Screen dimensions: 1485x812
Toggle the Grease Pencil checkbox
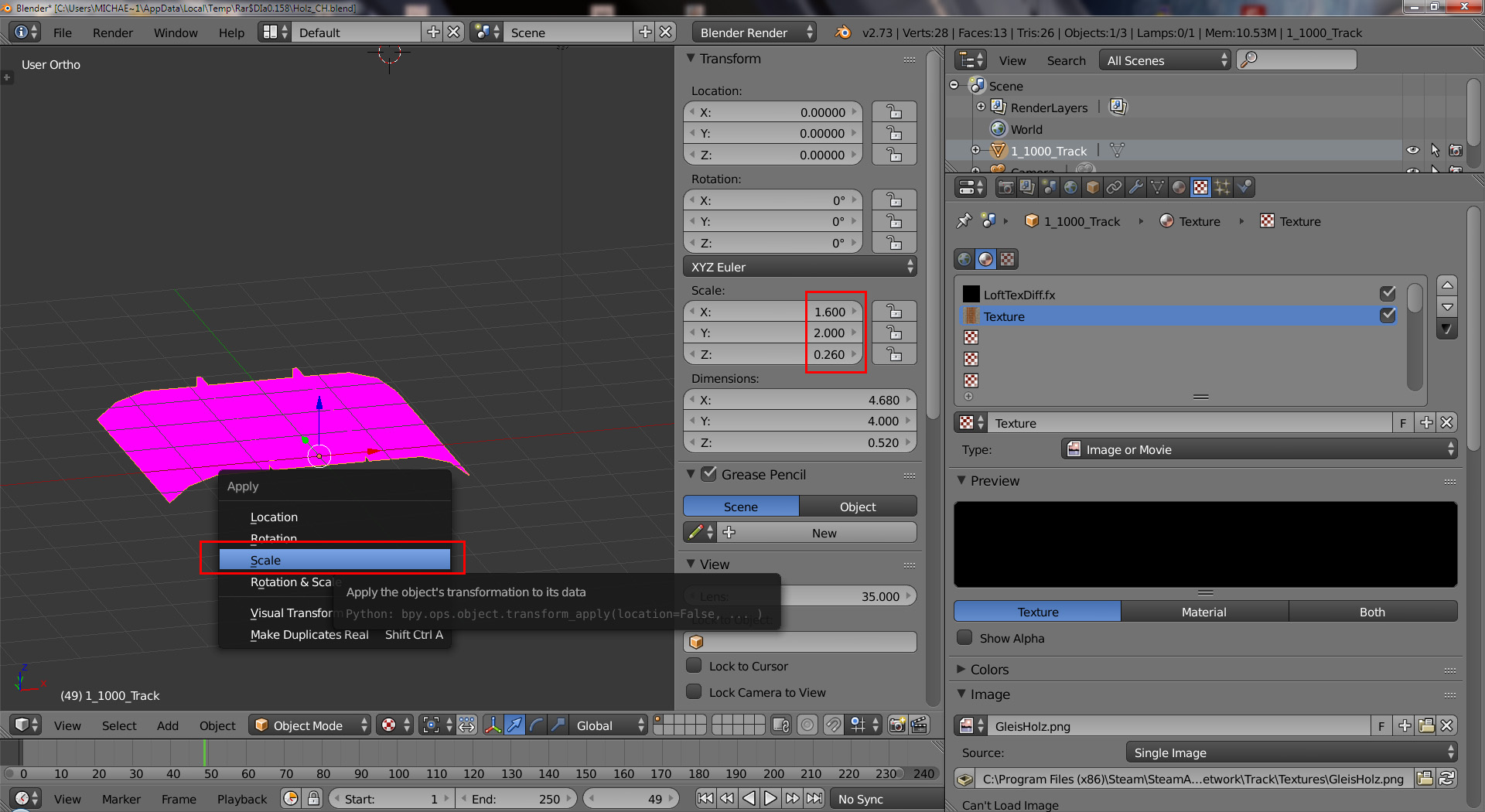coord(708,474)
